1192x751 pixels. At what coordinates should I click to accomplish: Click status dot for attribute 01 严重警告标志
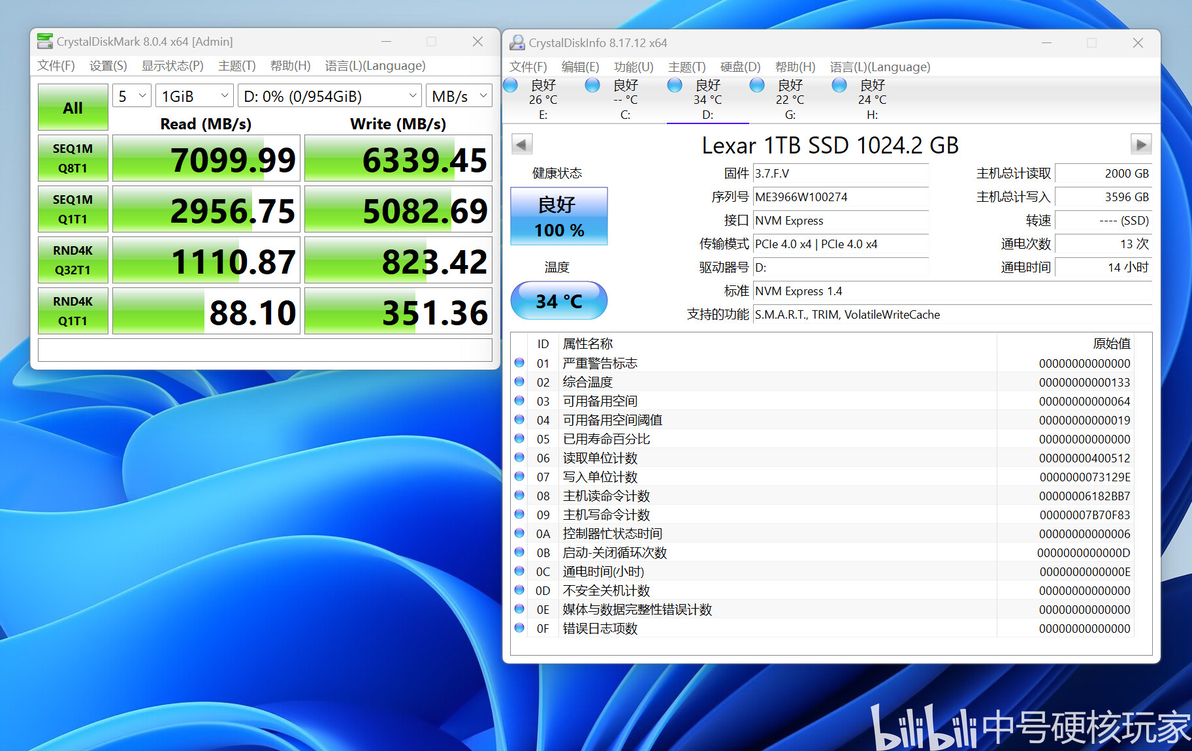519,363
